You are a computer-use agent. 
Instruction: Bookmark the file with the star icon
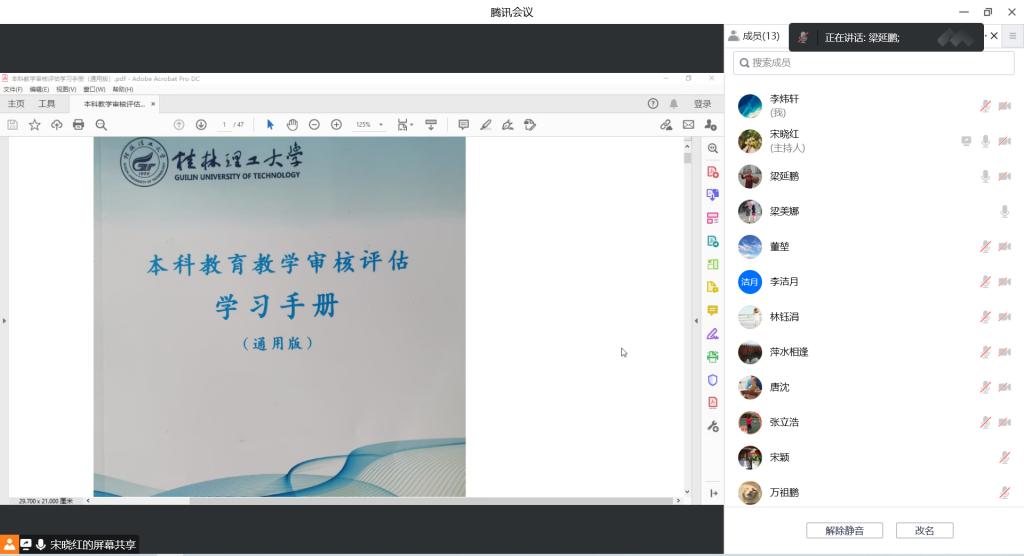pos(34,125)
